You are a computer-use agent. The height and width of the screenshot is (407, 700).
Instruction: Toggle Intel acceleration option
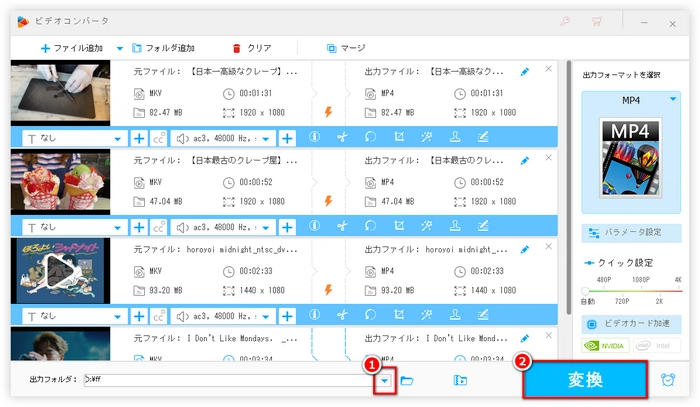click(657, 345)
